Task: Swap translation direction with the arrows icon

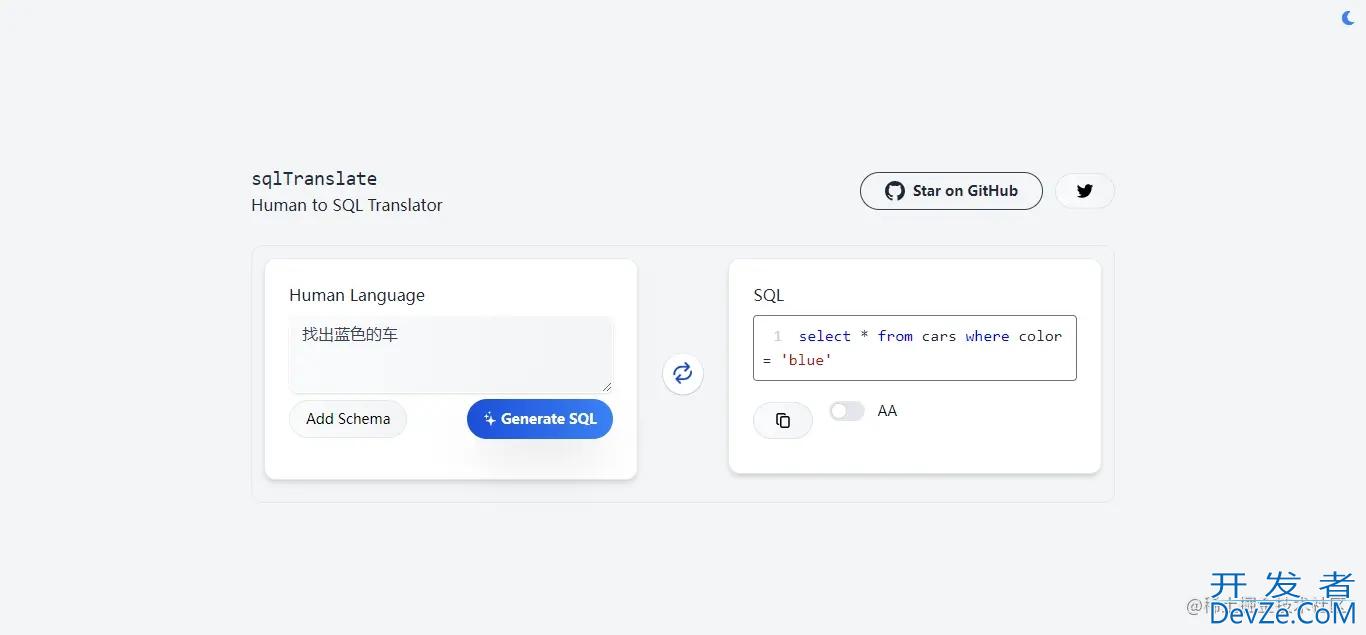Action: (x=683, y=374)
